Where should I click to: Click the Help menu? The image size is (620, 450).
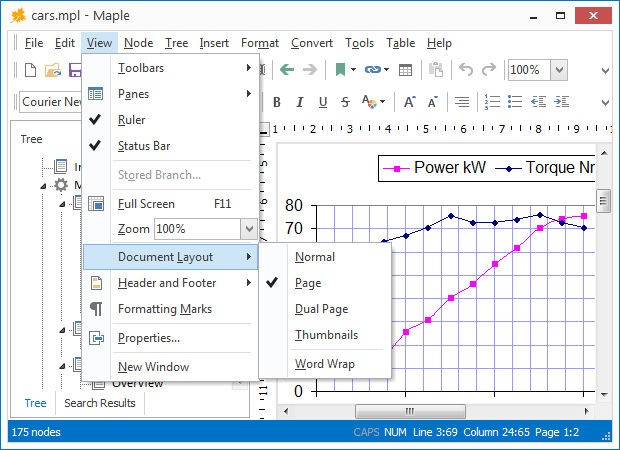point(439,43)
